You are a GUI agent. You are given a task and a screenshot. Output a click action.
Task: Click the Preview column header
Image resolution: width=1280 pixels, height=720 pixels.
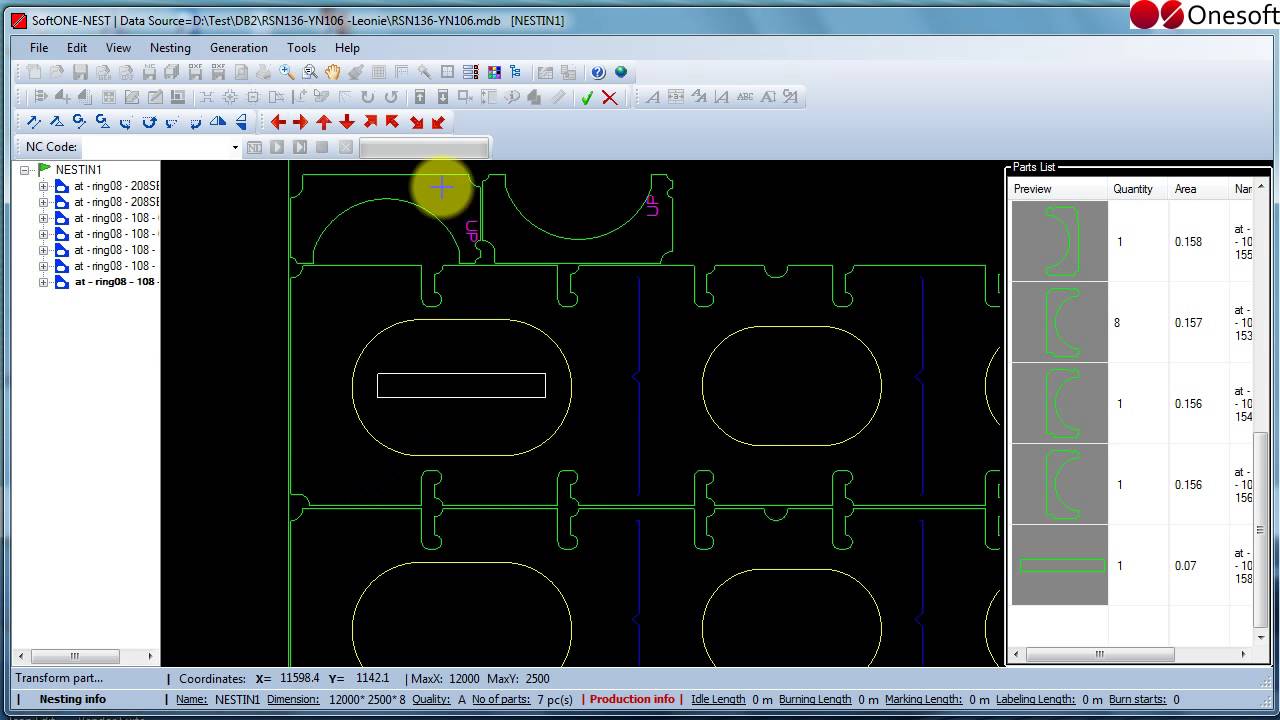[x=1058, y=189]
